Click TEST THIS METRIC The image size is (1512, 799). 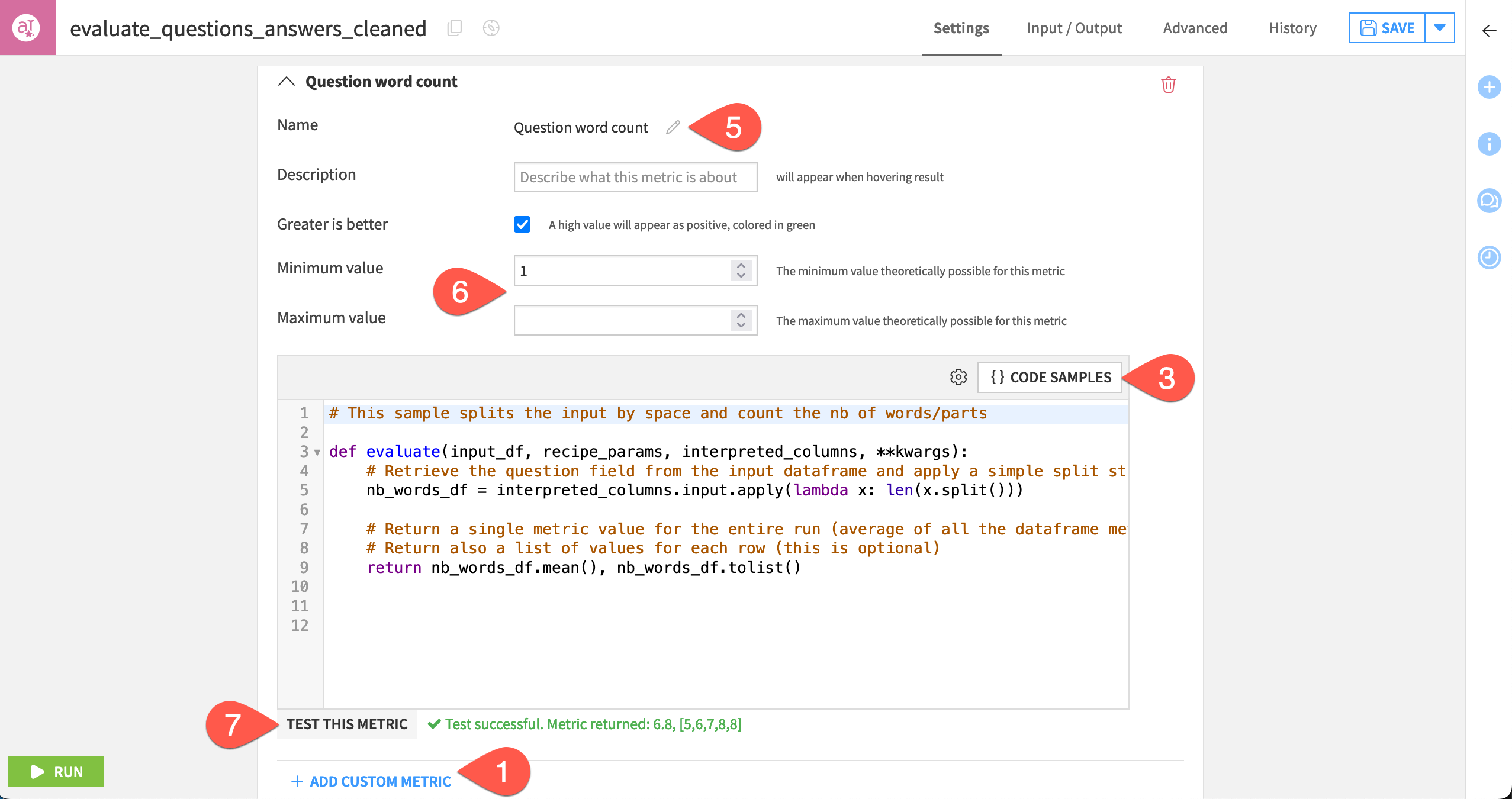[x=346, y=724]
